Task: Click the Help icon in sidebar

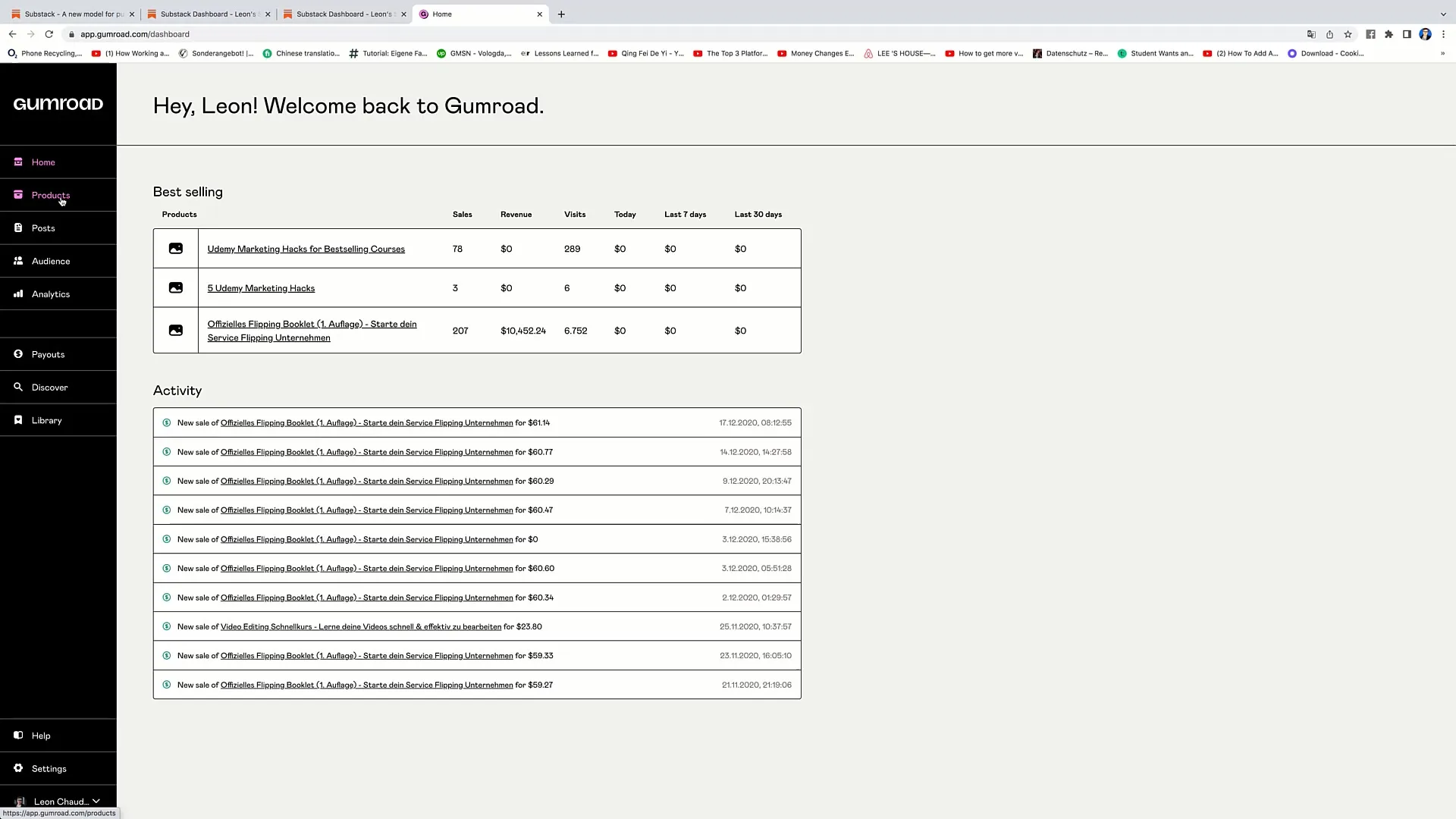Action: coord(18,735)
